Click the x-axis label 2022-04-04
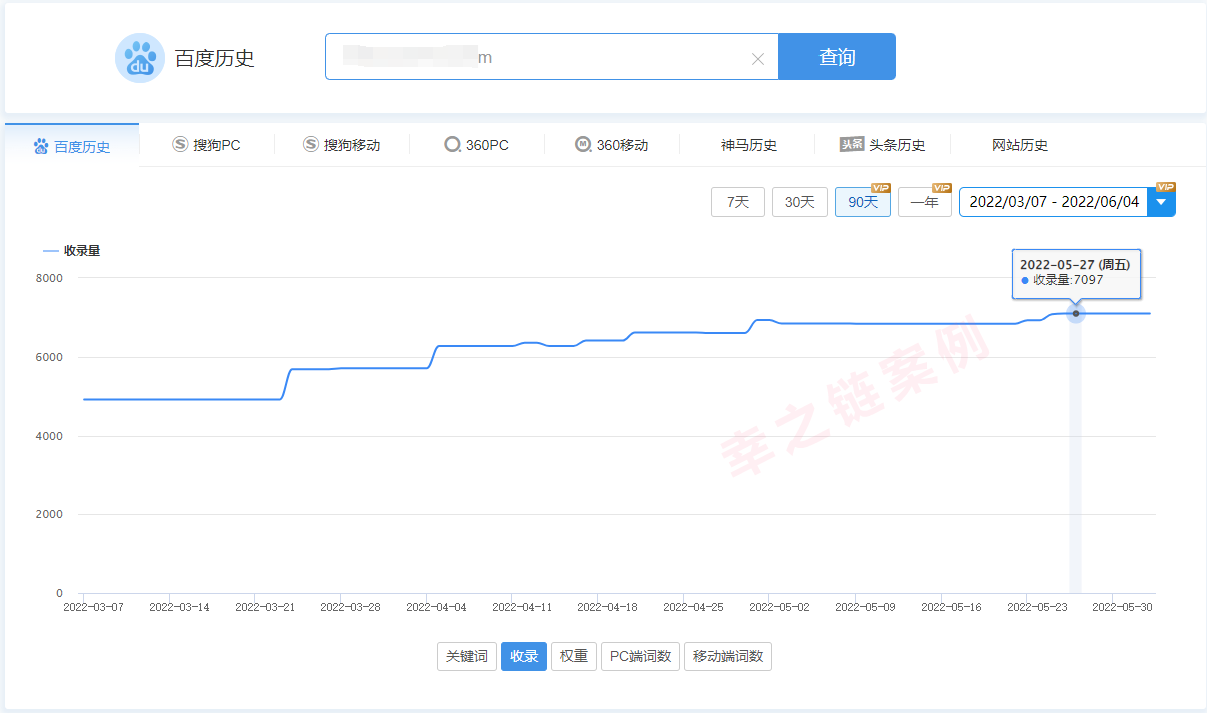This screenshot has width=1207, height=713. click(436, 607)
